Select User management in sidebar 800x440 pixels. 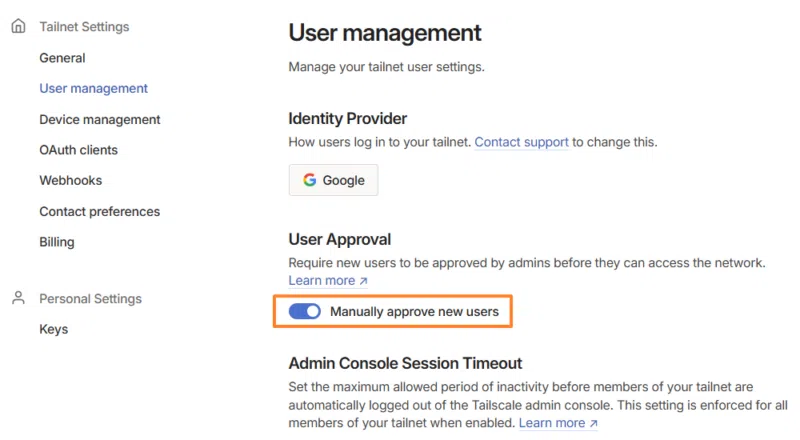point(93,88)
